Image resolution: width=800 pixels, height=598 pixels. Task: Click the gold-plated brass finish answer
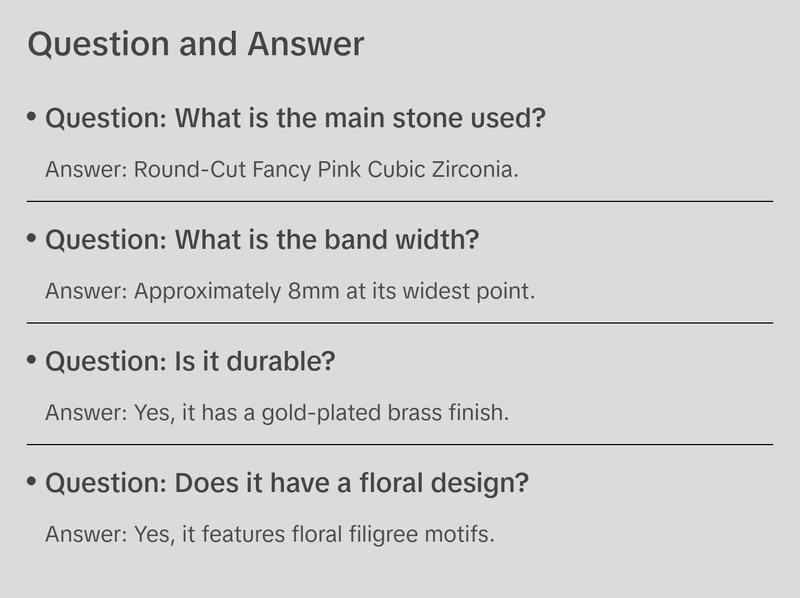coord(277,413)
